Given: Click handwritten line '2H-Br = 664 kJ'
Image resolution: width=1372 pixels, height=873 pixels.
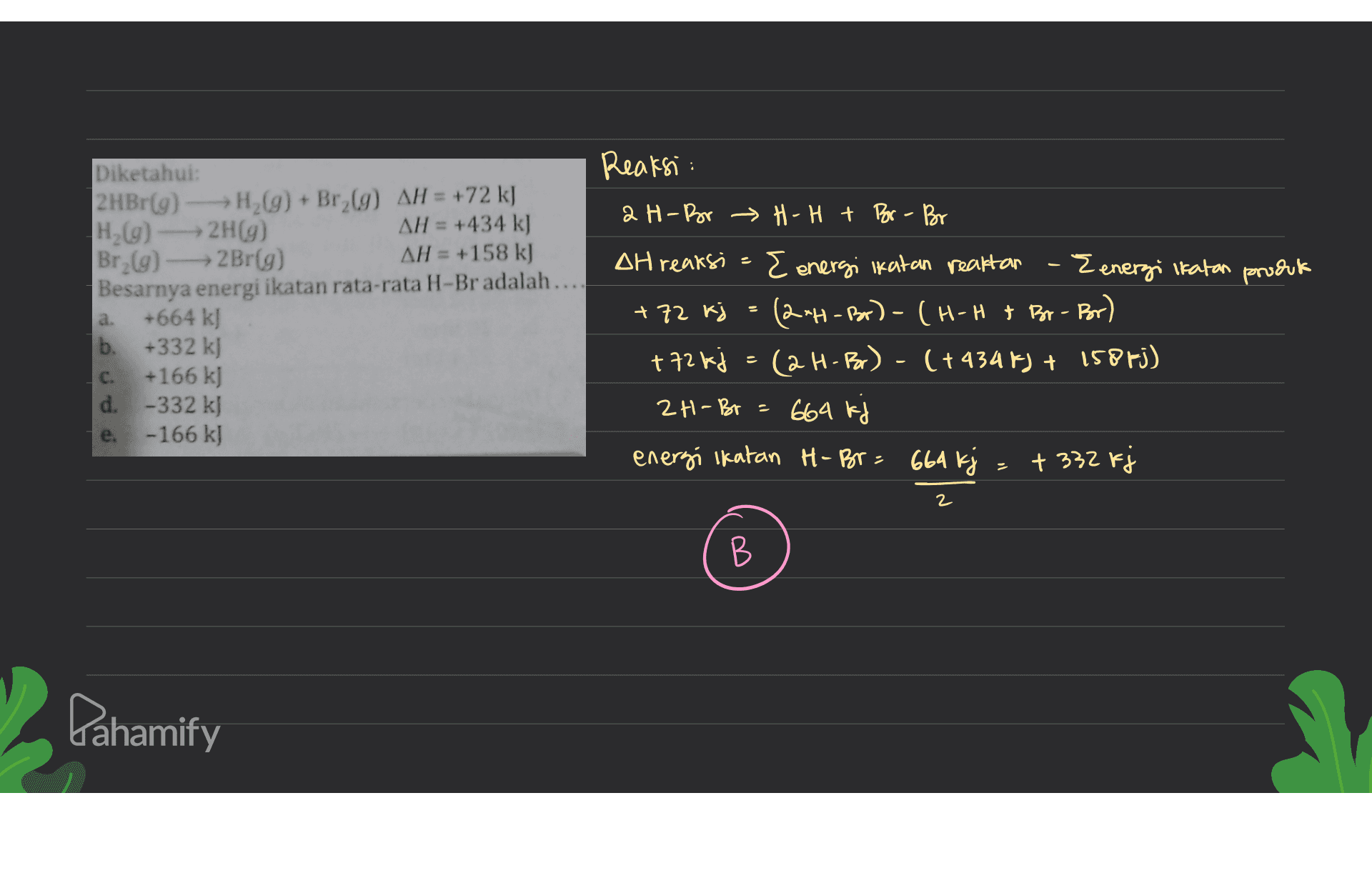Looking at the screenshot, I should 762,409.
